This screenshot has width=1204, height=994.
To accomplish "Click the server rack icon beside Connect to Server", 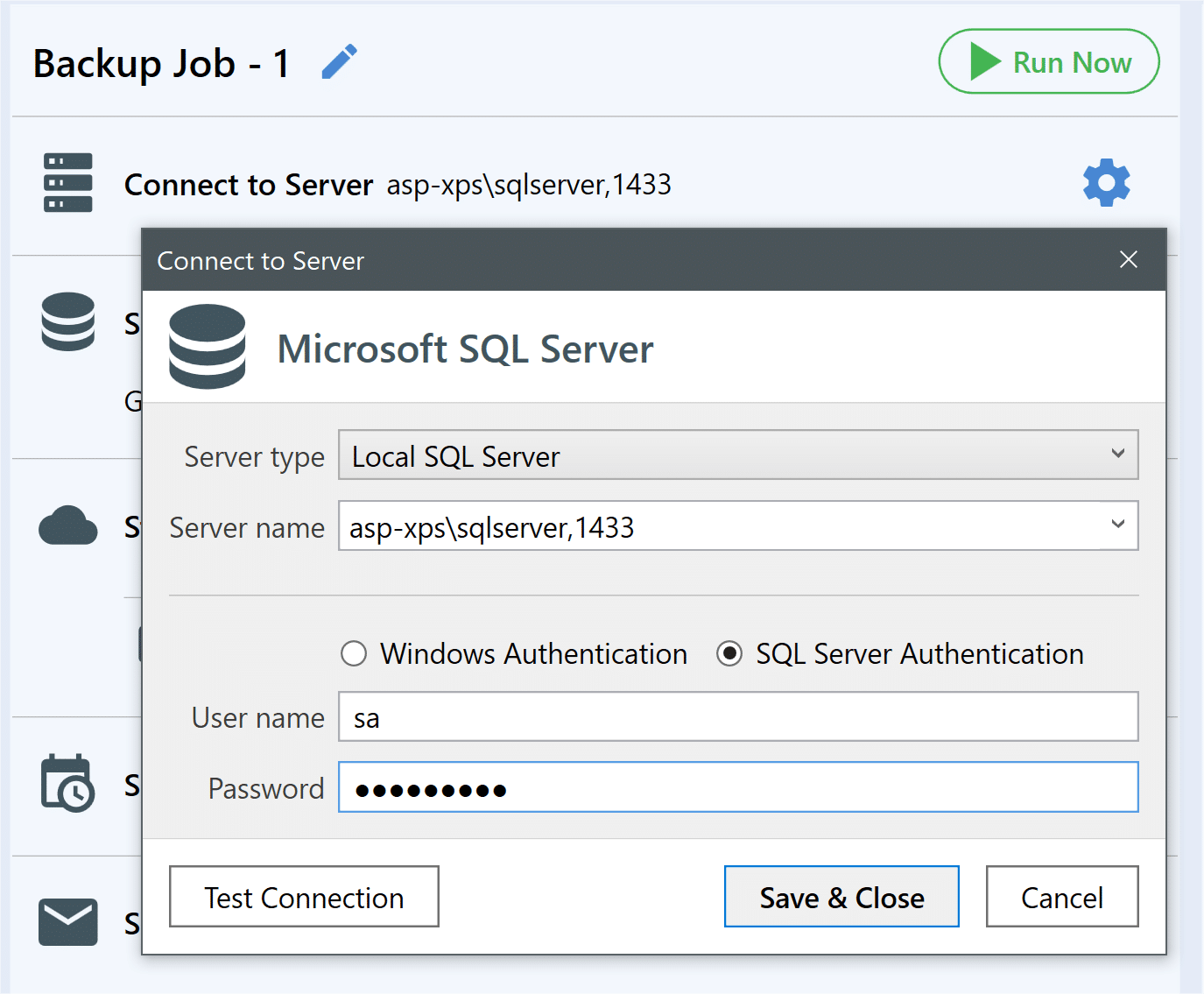I will tap(68, 183).
